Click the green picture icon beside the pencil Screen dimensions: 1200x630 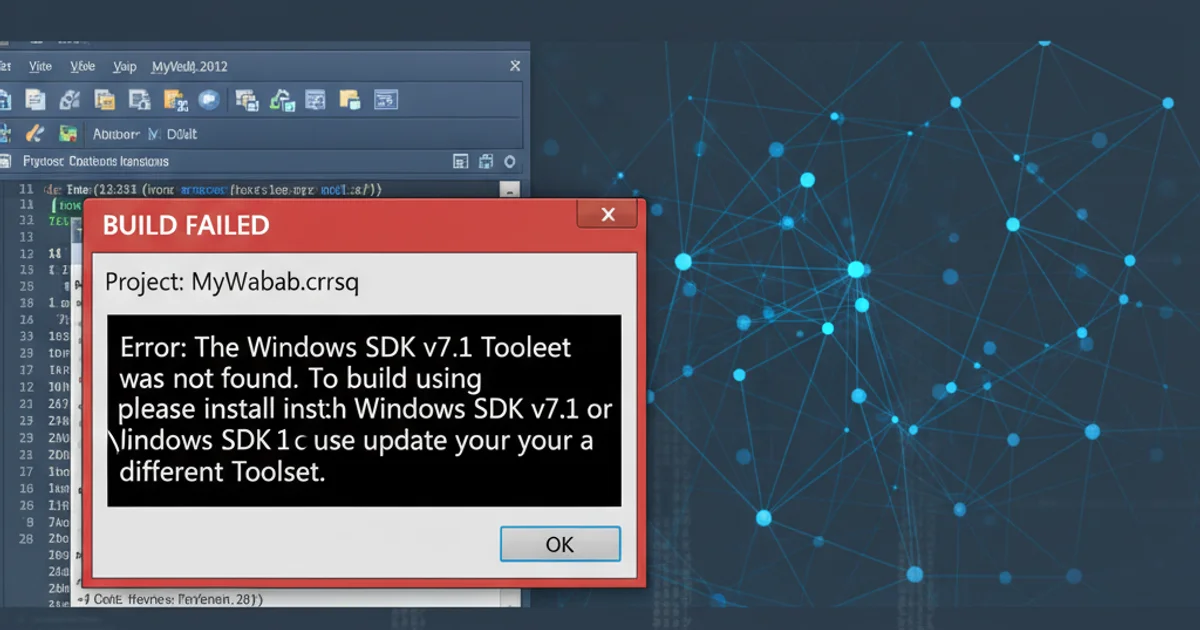[x=68, y=133]
